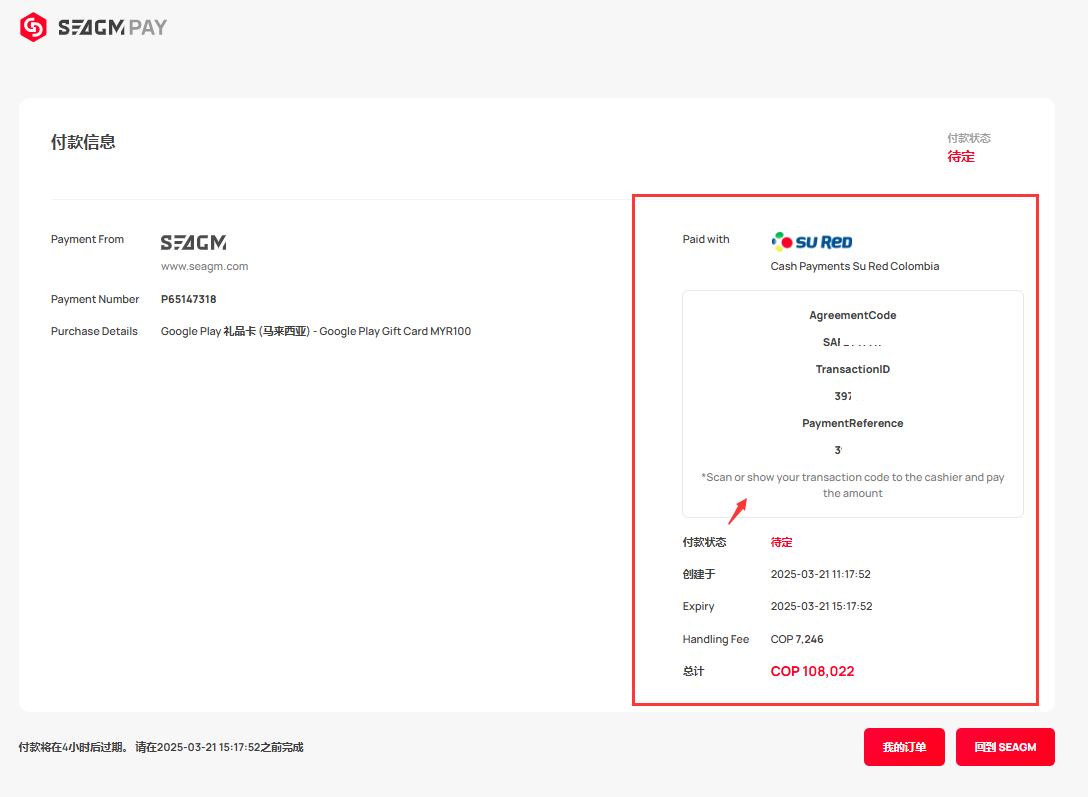Click the 付款状态 label above 创建于
This screenshot has height=797, width=1088.
coord(704,542)
